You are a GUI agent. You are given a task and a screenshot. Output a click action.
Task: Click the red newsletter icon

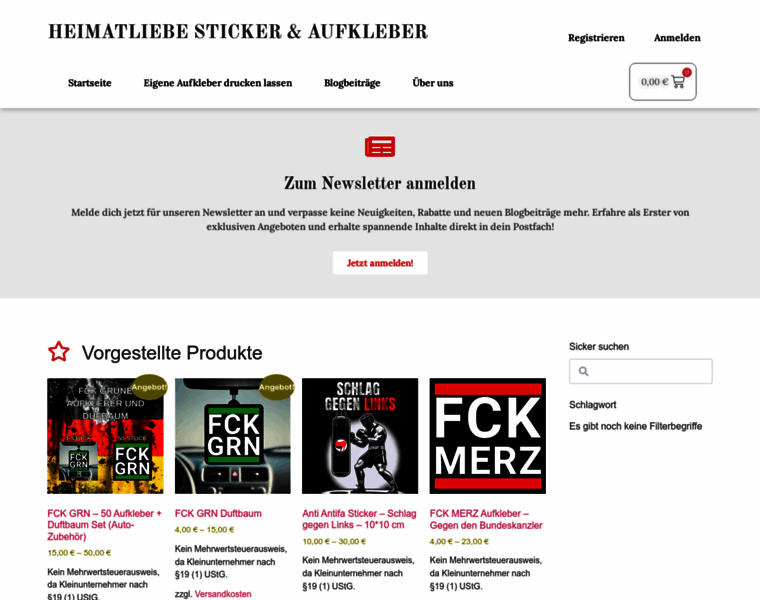tap(380, 146)
